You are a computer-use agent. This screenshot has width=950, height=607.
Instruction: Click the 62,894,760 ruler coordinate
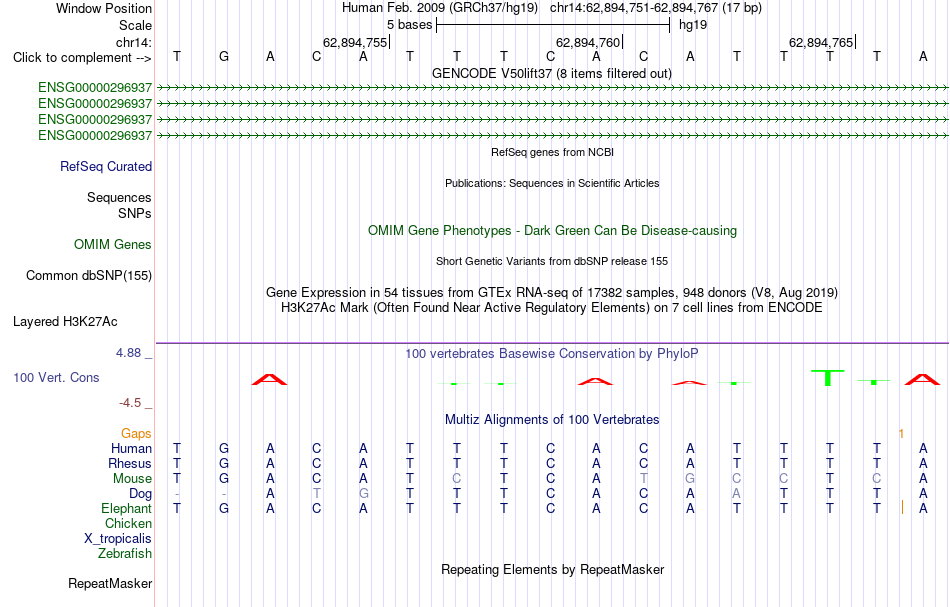tap(588, 42)
